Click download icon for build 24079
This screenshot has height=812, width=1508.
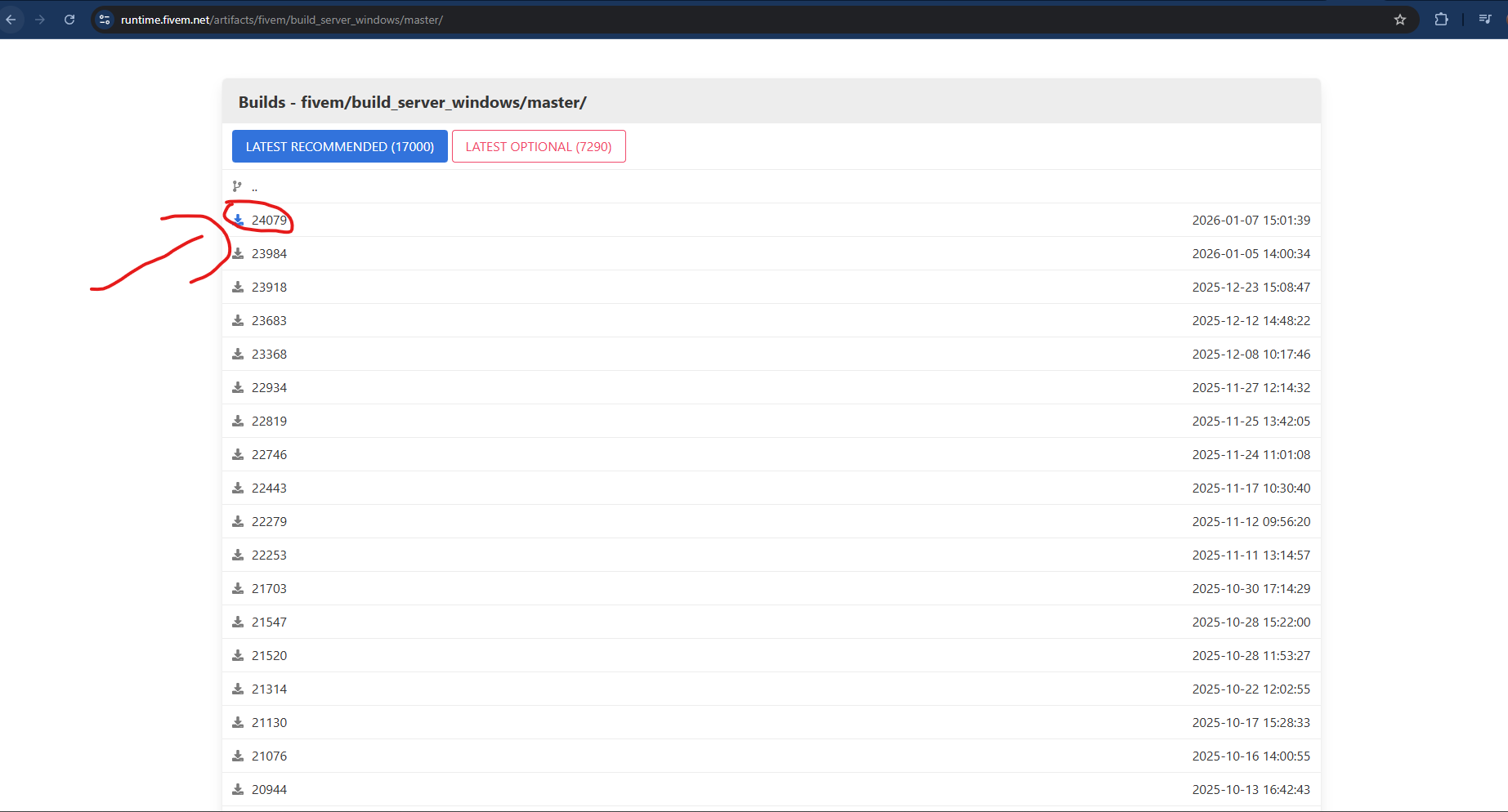point(238,220)
